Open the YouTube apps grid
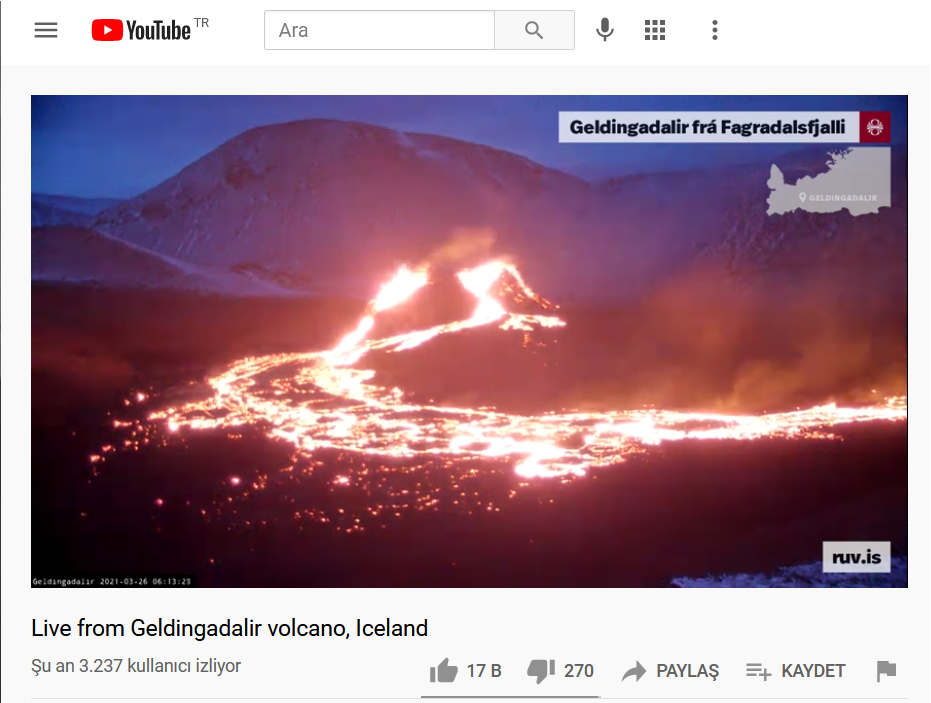 pos(655,30)
